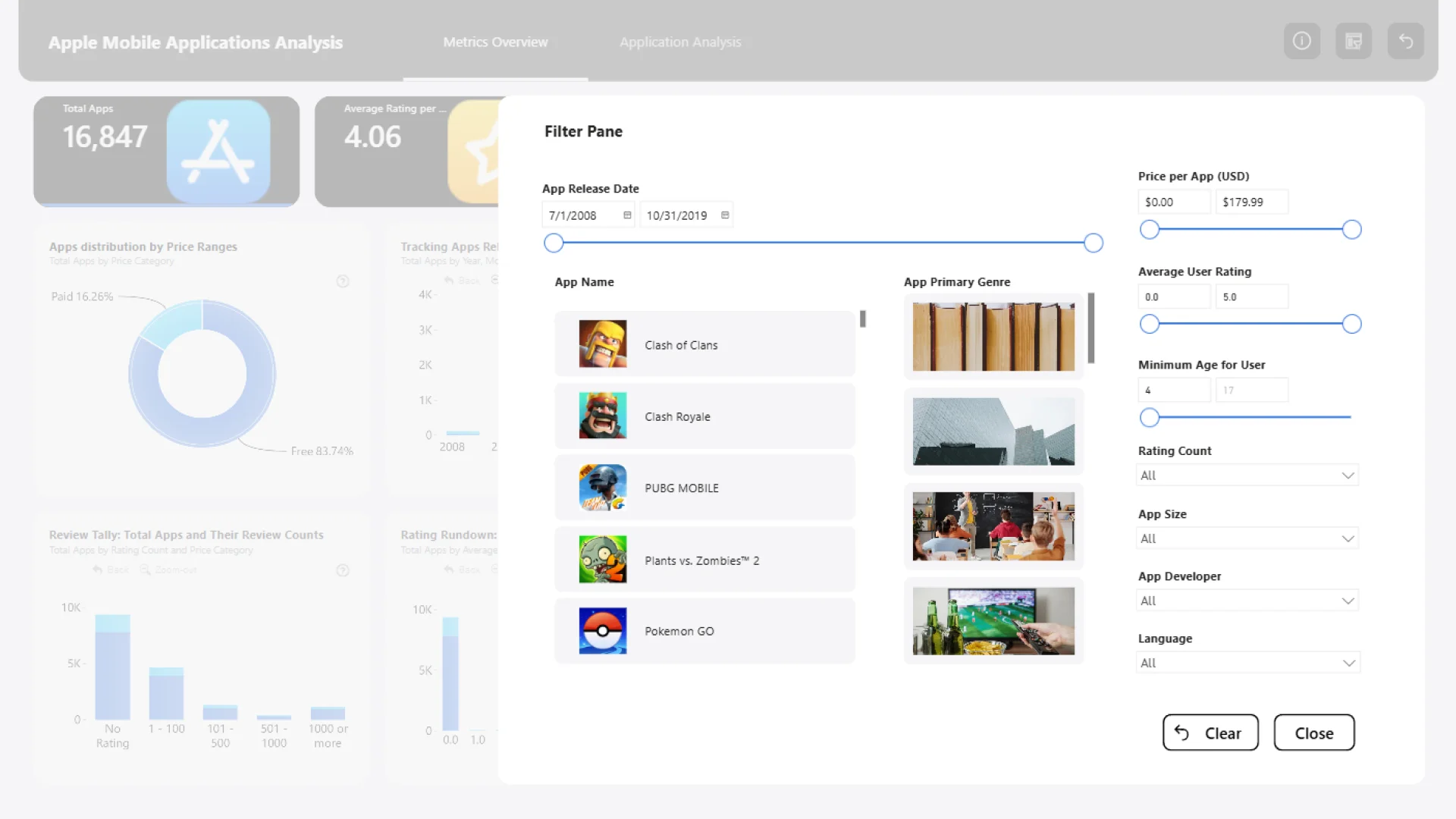Click the info icon in header
This screenshot has width=1456, height=819.
point(1301,41)
